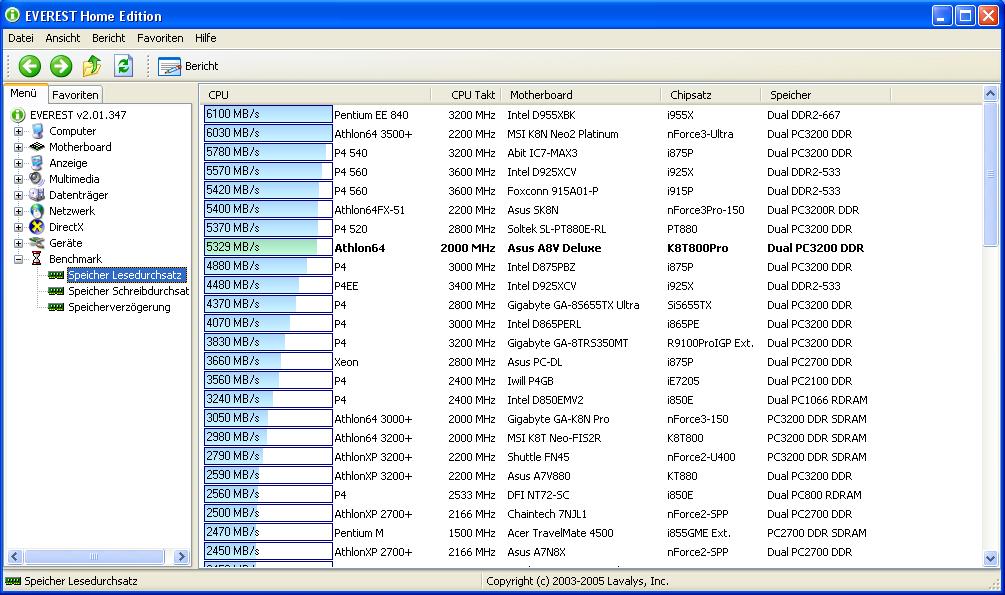Viewport: 1005px width, 595px height.
Task: Click the tree pane scroll-left arrow
Action: tap(15, 557)
